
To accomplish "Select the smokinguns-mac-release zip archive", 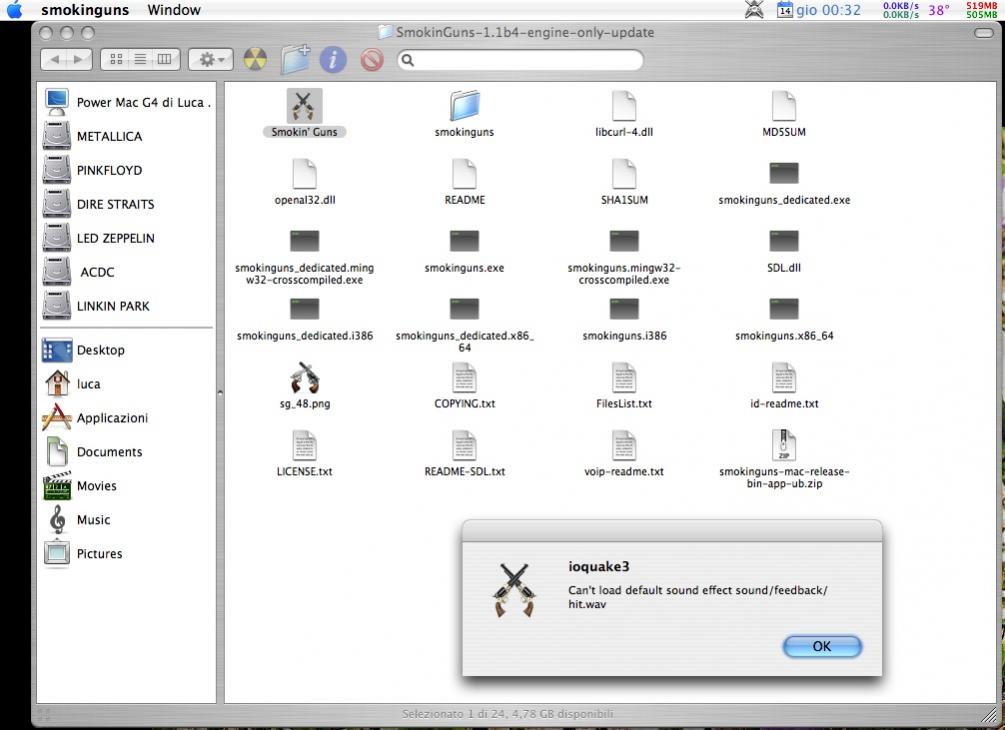I will (784, 446).
